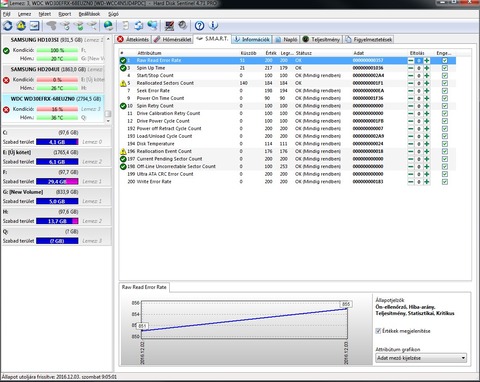This screenshot has width=480, height=382.
Task: Toggle the enable checkbox for Current Pending Sector Count
Action: (x=445, y=159)
